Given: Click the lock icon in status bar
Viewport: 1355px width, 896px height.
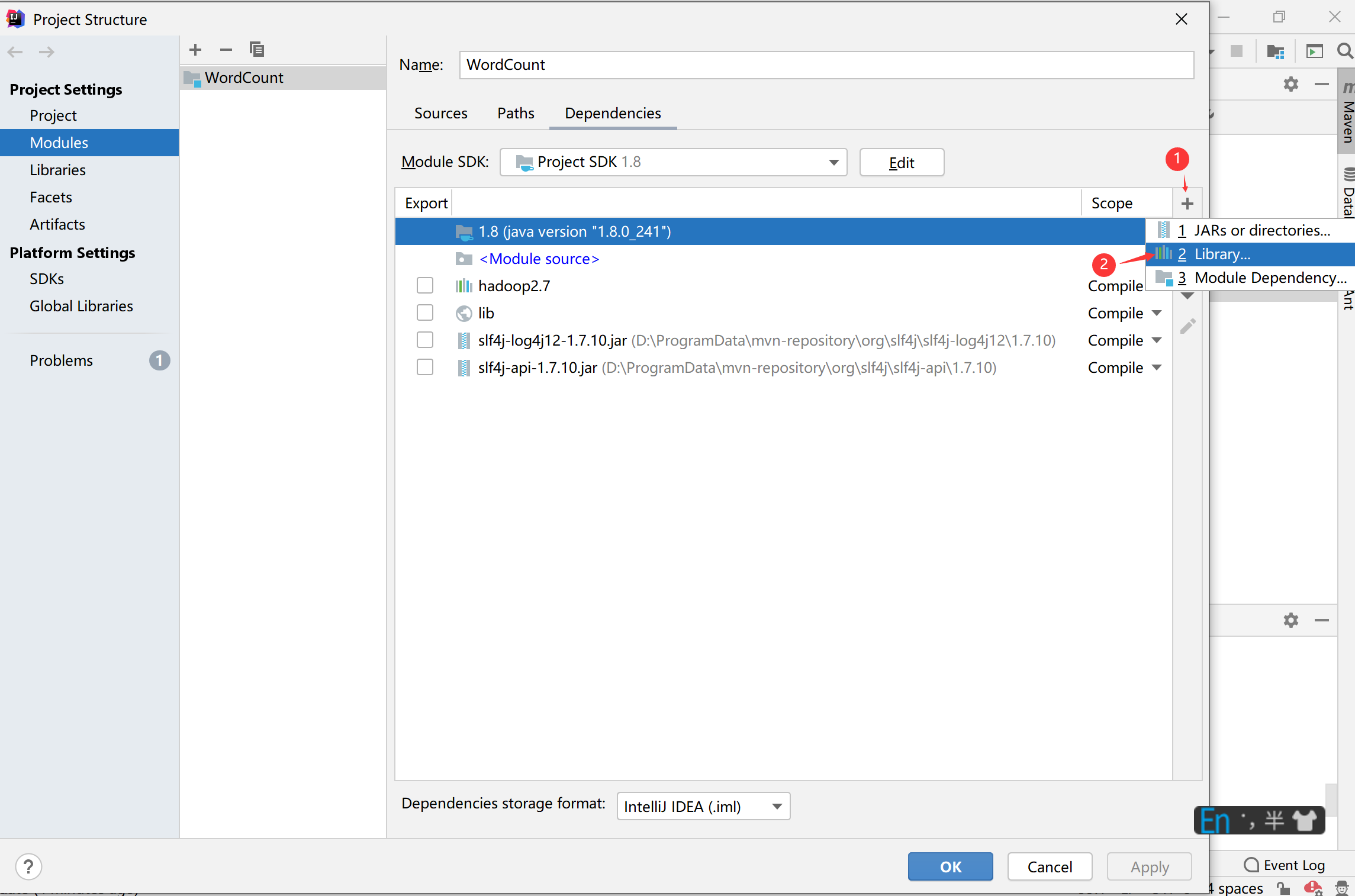Looking at the screenshot, I should point(1283,888).
